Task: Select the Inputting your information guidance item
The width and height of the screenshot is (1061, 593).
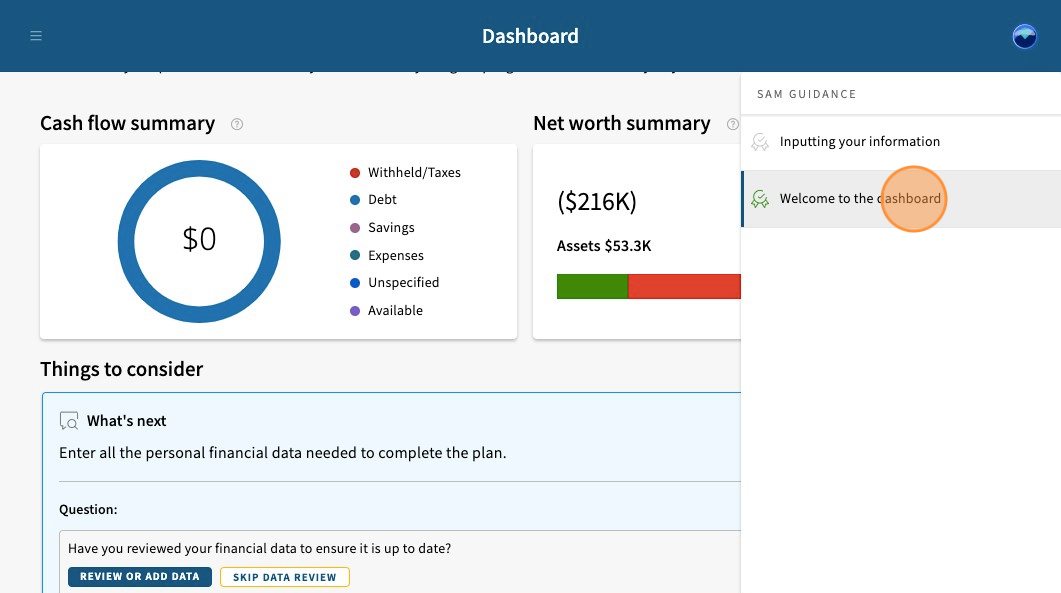Action: click(x=901, y=141)
